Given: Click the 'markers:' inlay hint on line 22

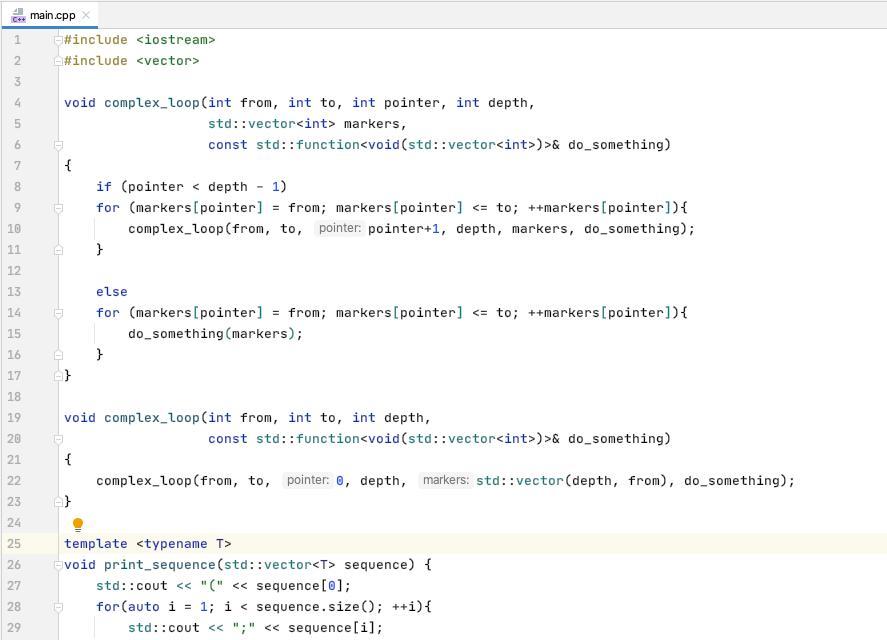Looking at the screenshot, I should tap(446, 480).
